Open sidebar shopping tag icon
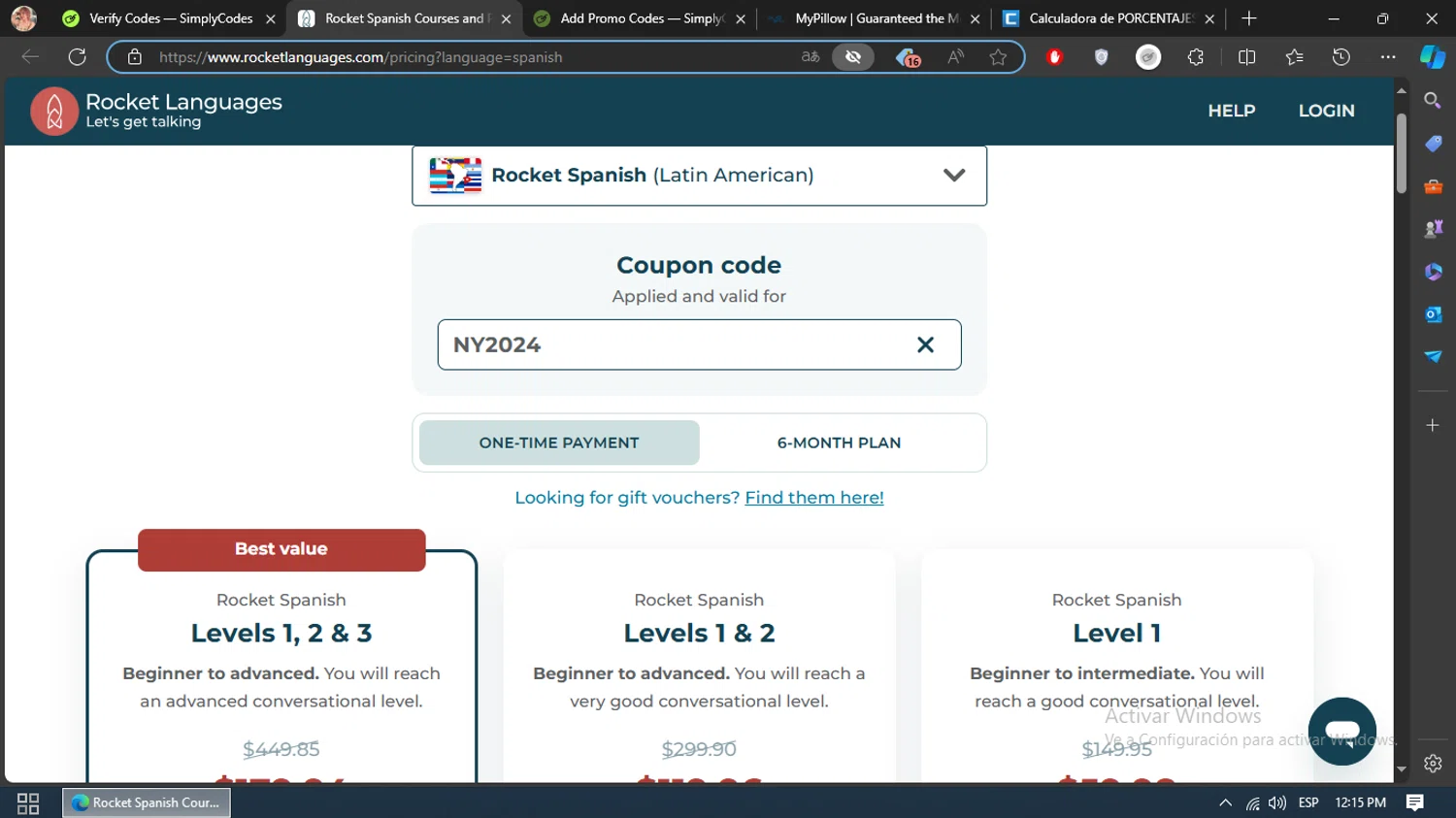The width and height of the screenshot is (1456, 818). (x=1433, y=144)
